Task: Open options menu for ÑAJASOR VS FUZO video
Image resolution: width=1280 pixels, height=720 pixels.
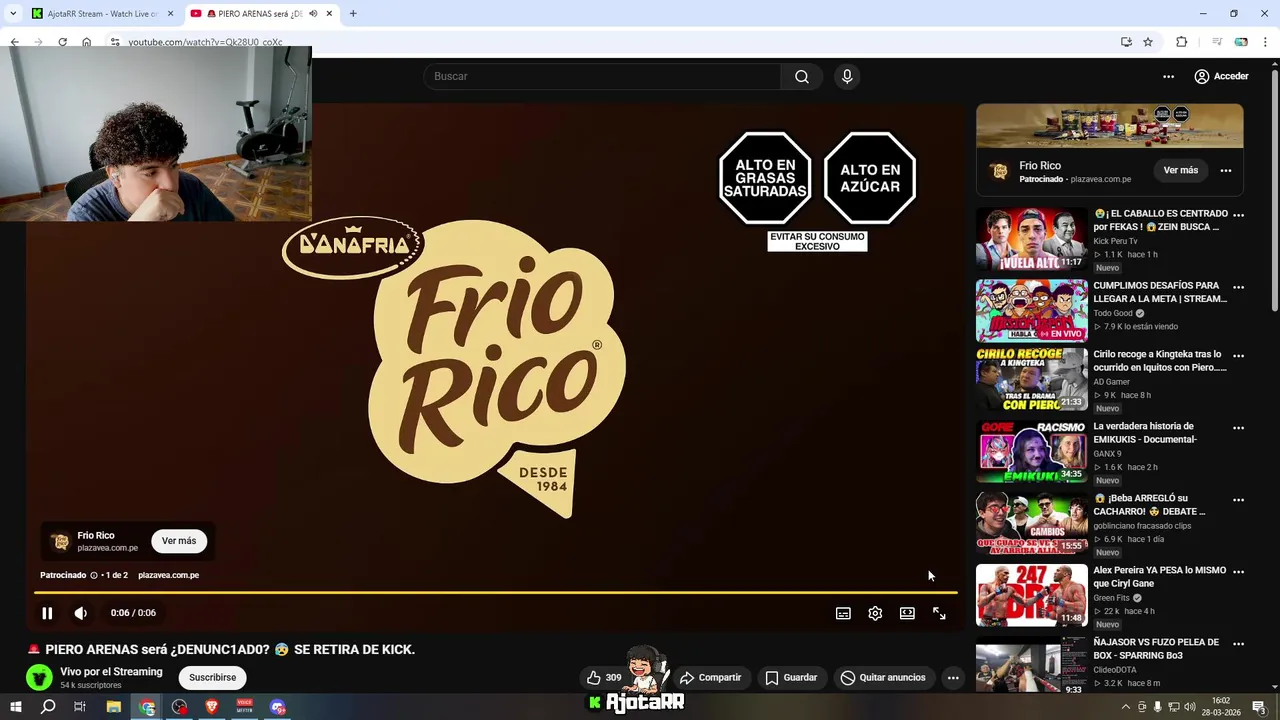Action: 1238,644
